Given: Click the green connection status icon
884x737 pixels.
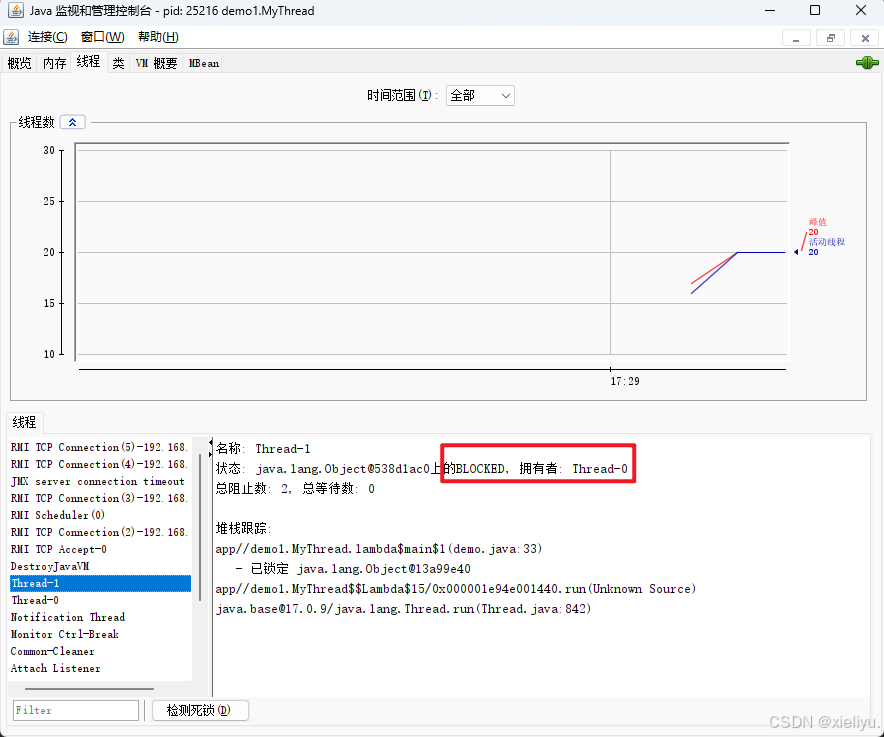Looking at the screenshot, I should tap(867, 63).
